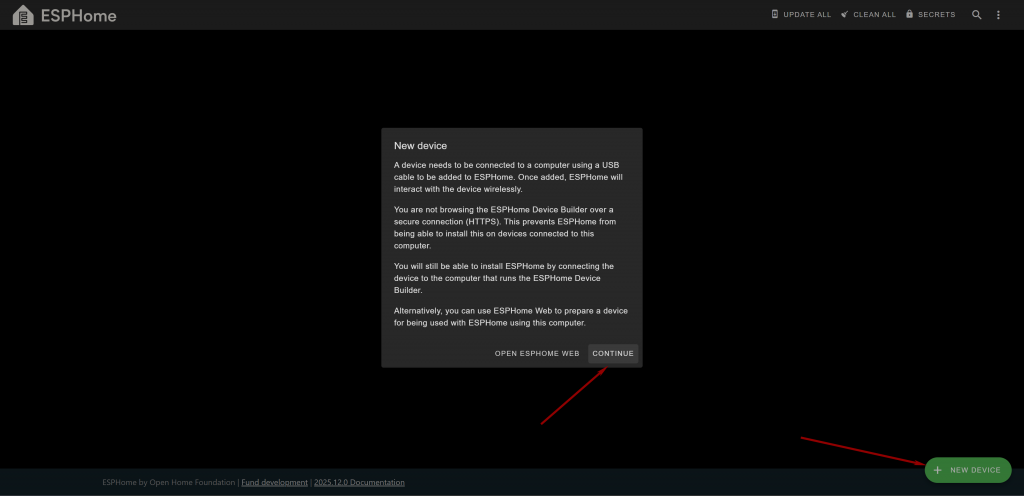The width and height of the screenshot is (1024, 496).
Task: Click the "ESPHome by Open Home Foundation" footer text
Action: [169, 482]
